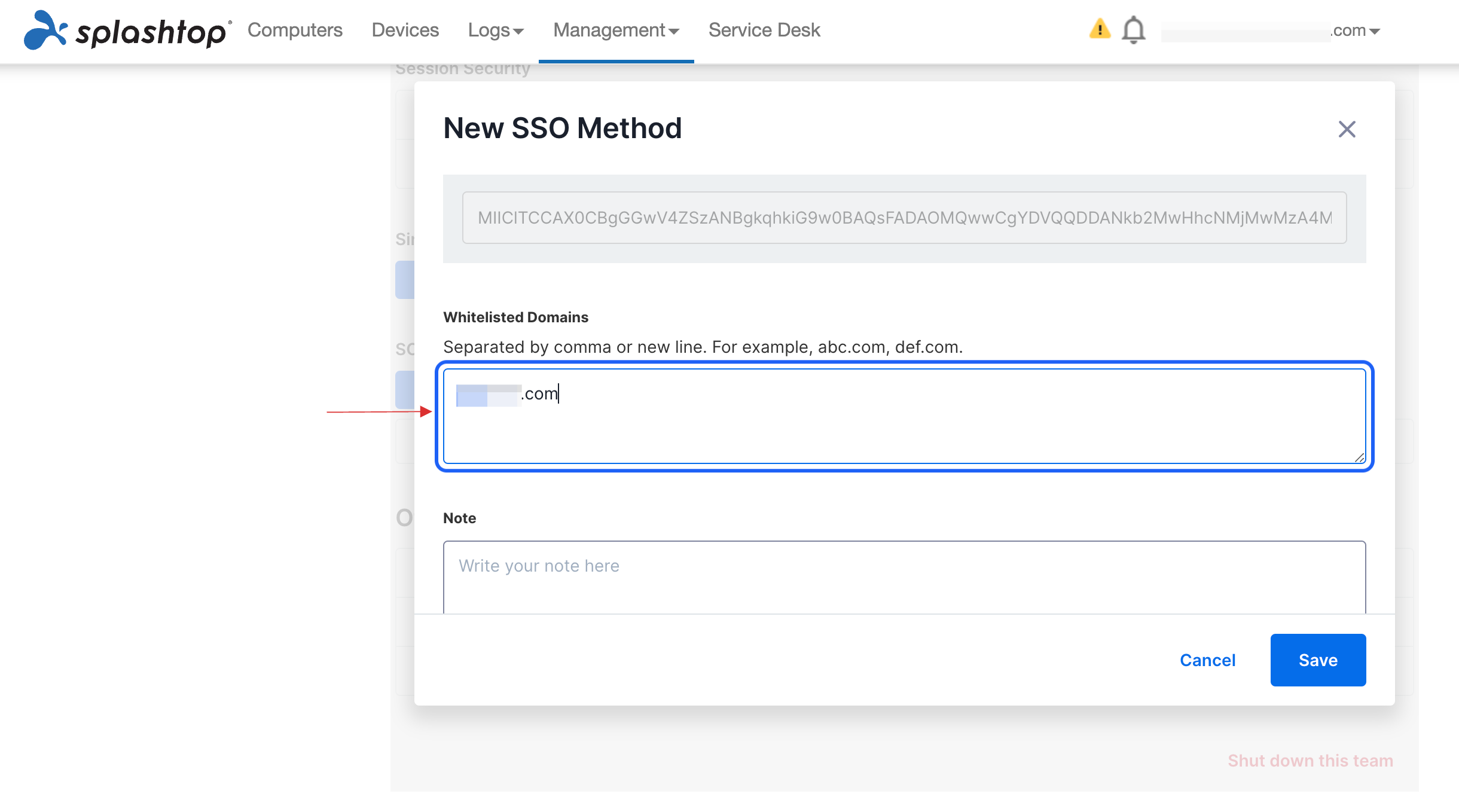Click the domain separator hint text

click(703, 347)
